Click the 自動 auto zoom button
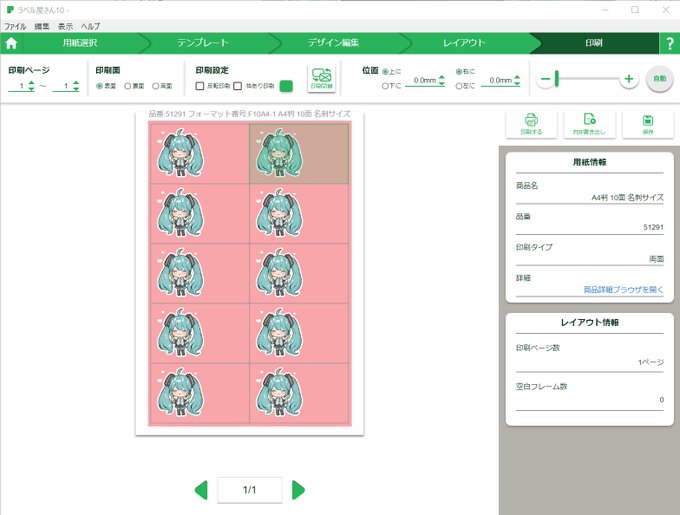The image size is (680, 515). 660,79
